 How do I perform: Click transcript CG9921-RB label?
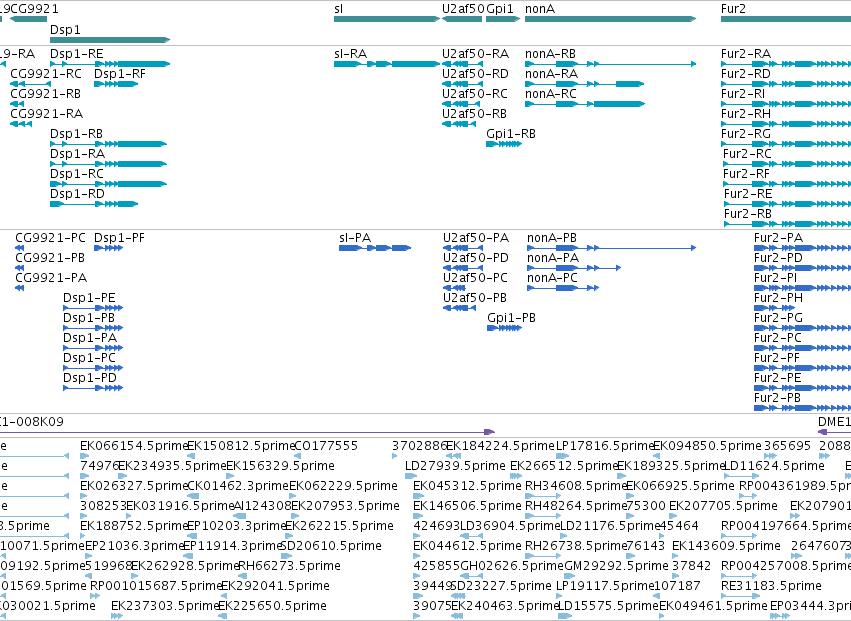(46, 94)
